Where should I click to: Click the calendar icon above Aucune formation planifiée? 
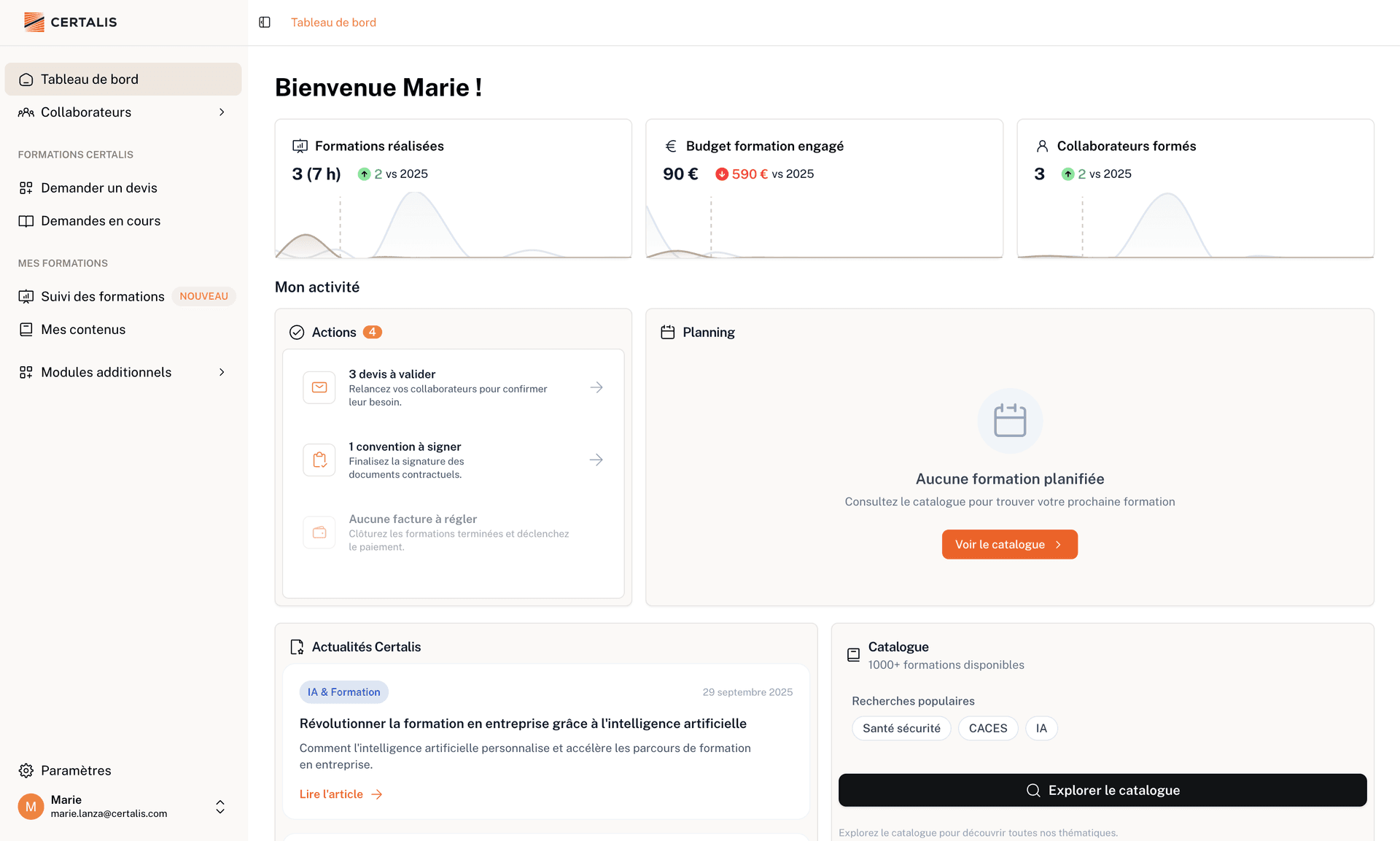click(1010, 421)
